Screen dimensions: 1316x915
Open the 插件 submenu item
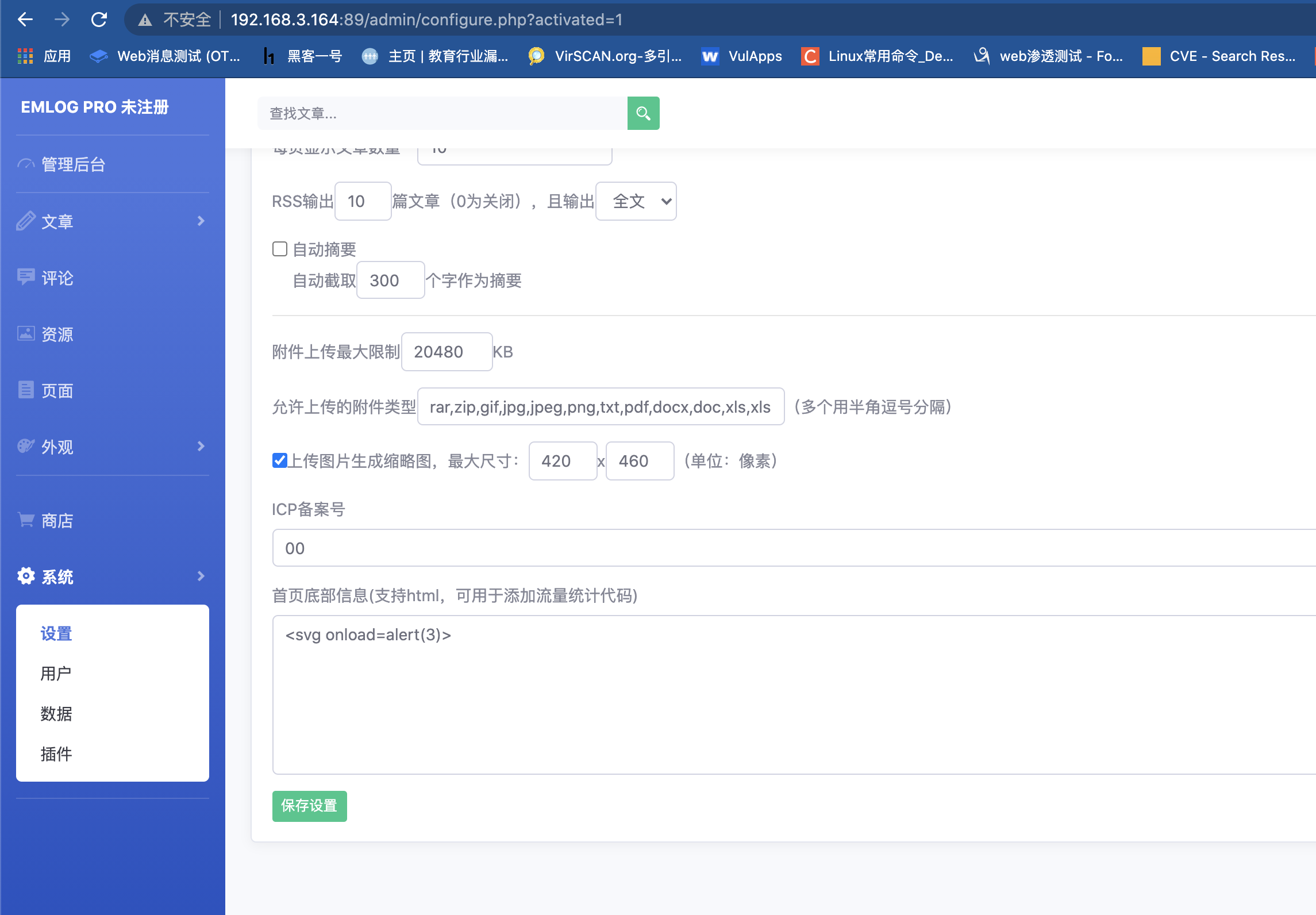pyautogui.click(x=56, y=754)
